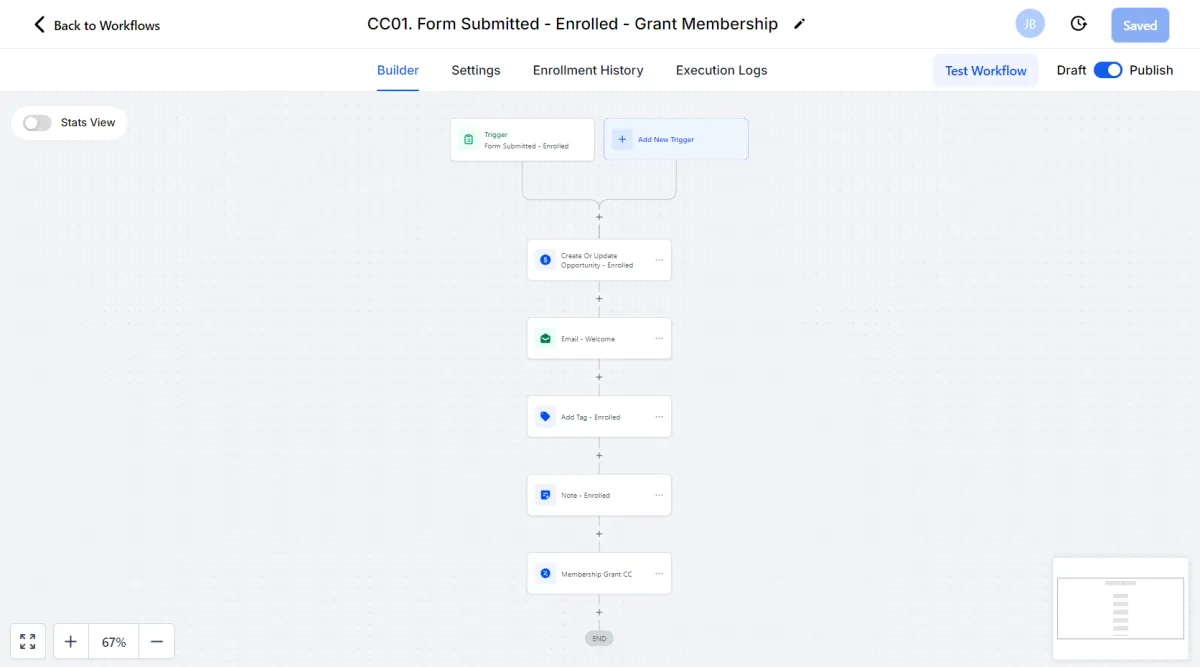Viewport: 1200px width, 667px height.
Task: Click the Email - Welcome envelope icon
Action: (545, 338)
